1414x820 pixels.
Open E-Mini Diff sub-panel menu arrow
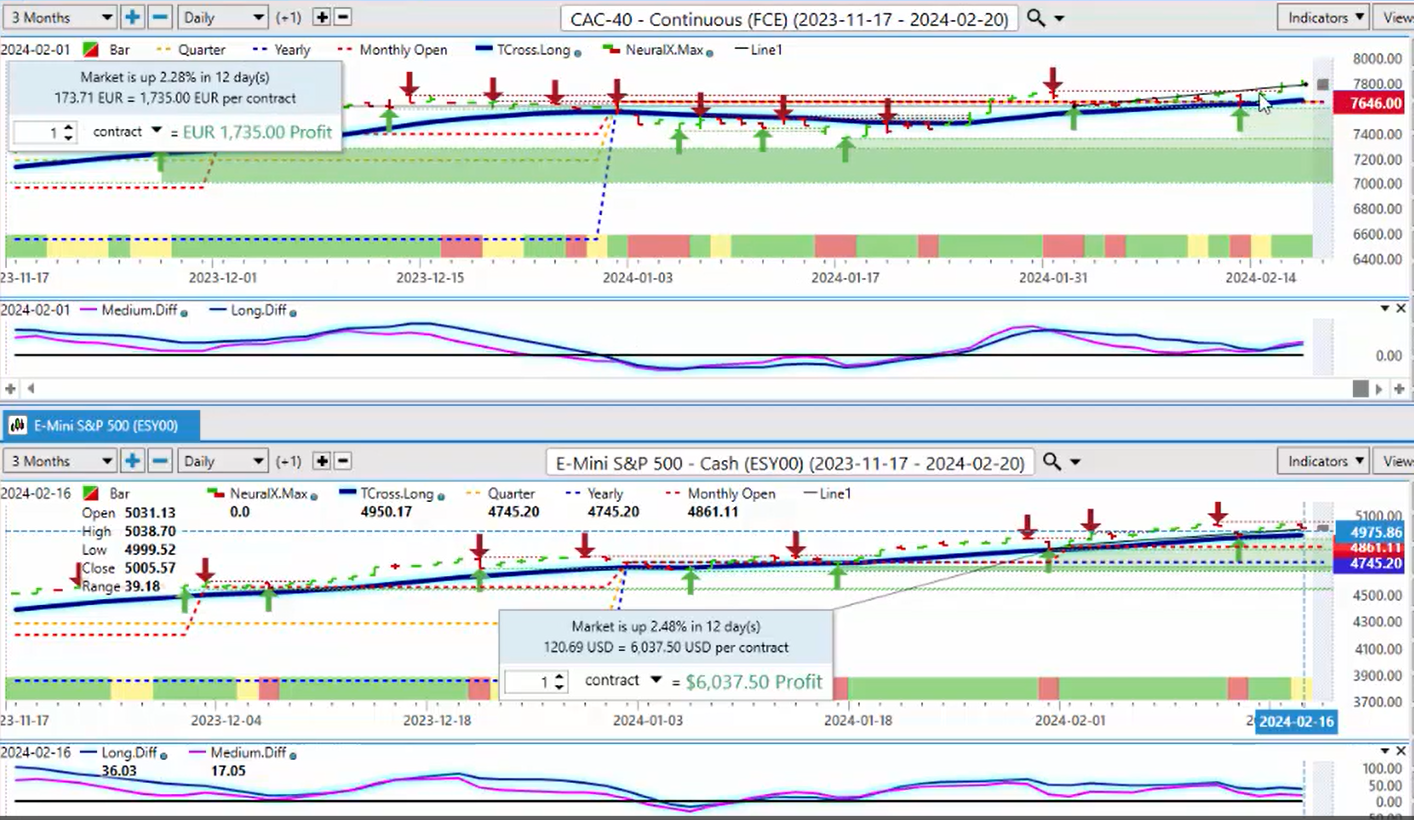point(1385,751)
